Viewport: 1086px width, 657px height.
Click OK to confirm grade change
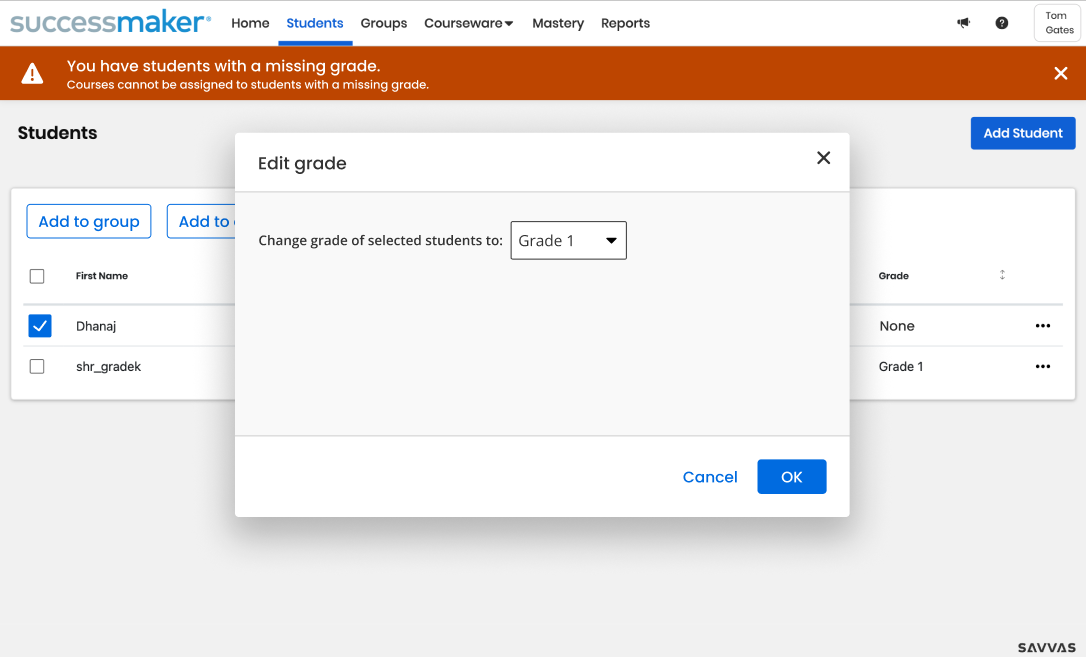click(791, 477)
